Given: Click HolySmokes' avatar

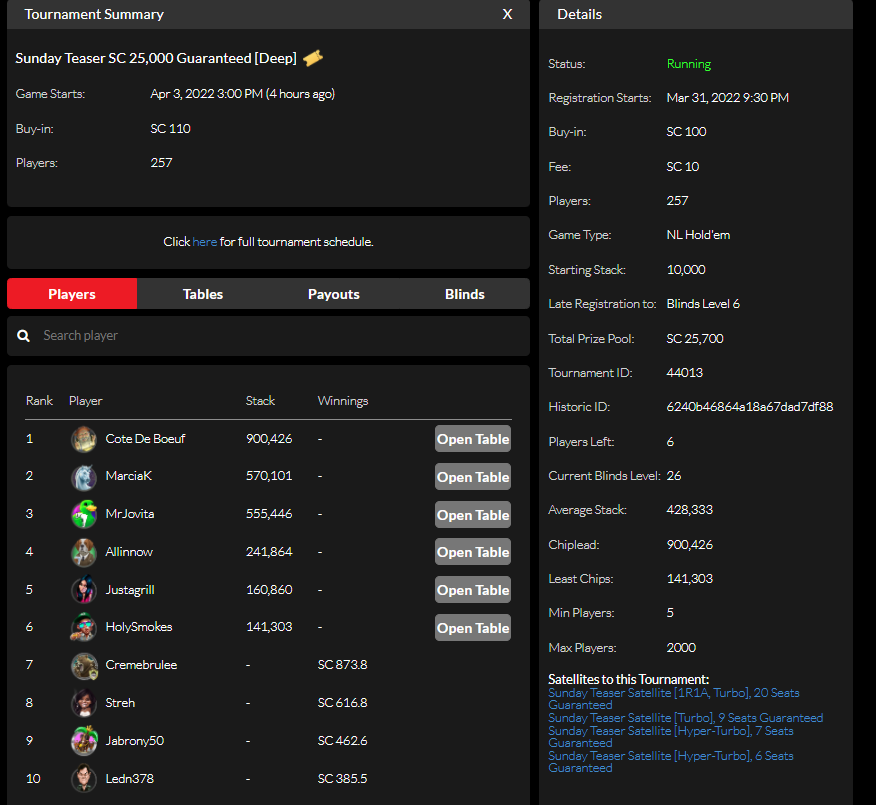Looking at the screenshot, I should pos(84,627).
